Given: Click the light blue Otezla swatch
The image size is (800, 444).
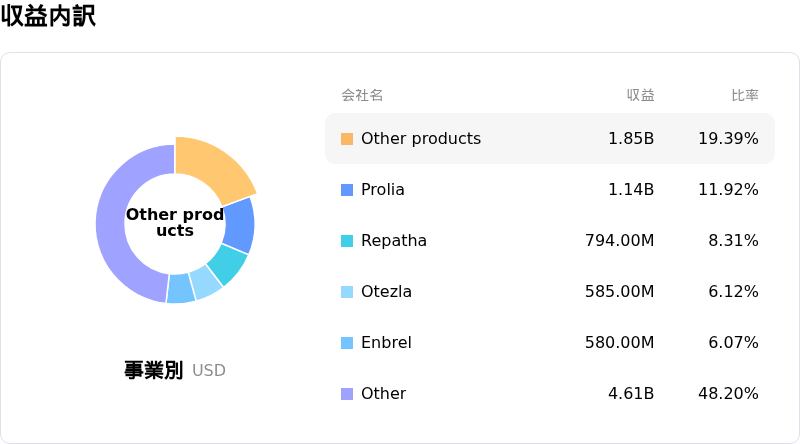Looking at the screenshot, I should point(347,292).
